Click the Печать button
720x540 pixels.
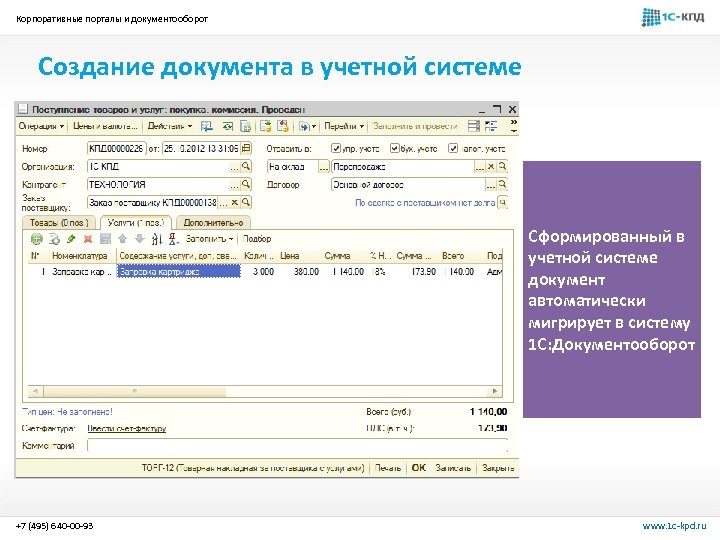[x=388, y=468]
